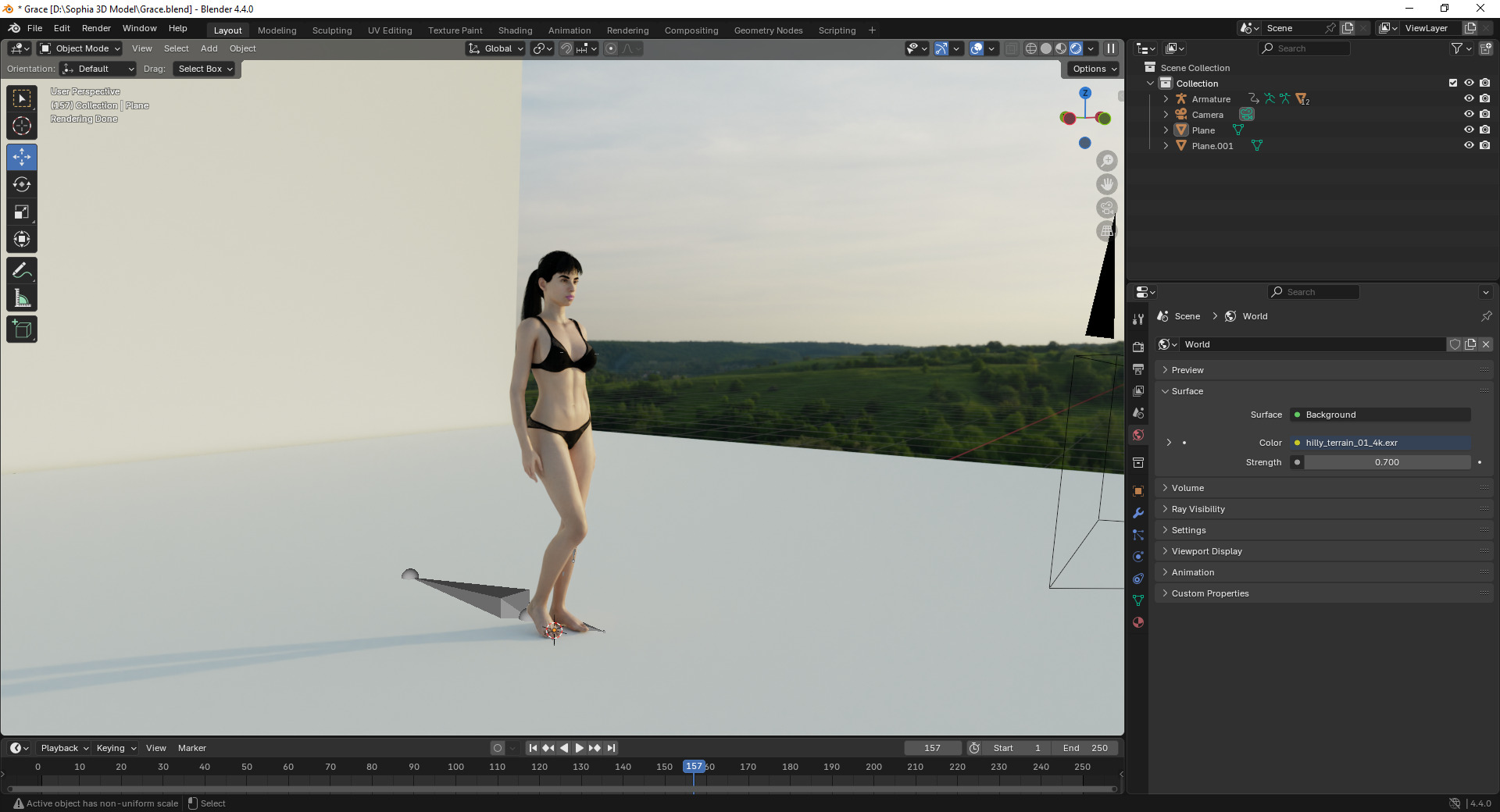
Task: Open the View Layer properties tab
Action: tap(1138, 390)
